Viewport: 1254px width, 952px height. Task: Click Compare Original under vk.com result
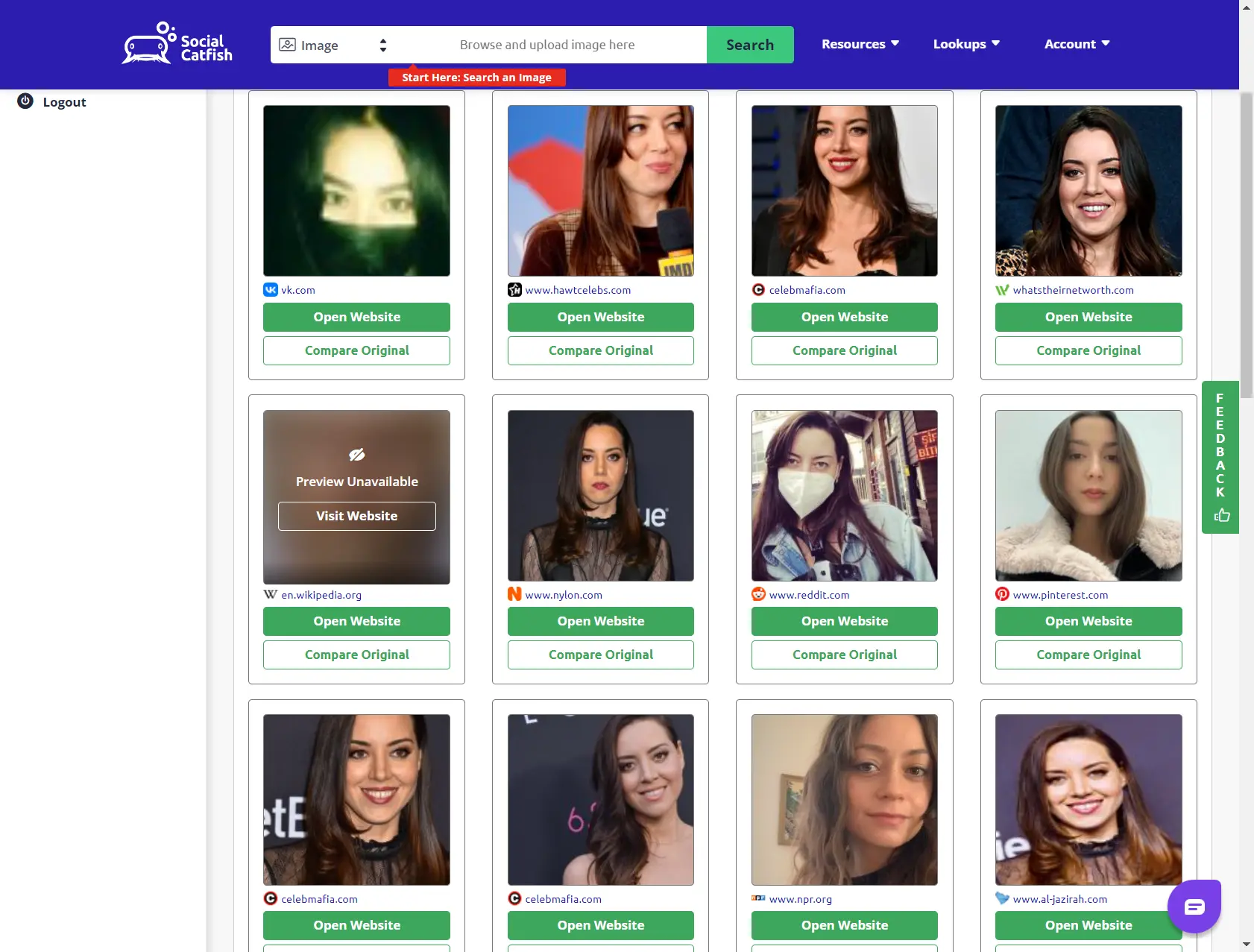coord(356,350)
